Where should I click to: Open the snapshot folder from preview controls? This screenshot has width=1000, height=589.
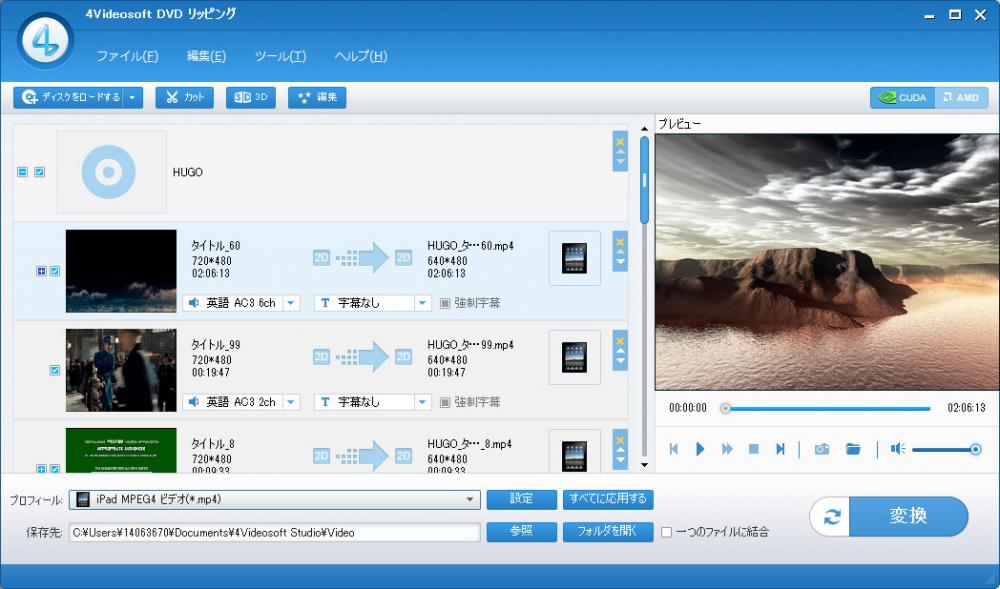(851, 449)
